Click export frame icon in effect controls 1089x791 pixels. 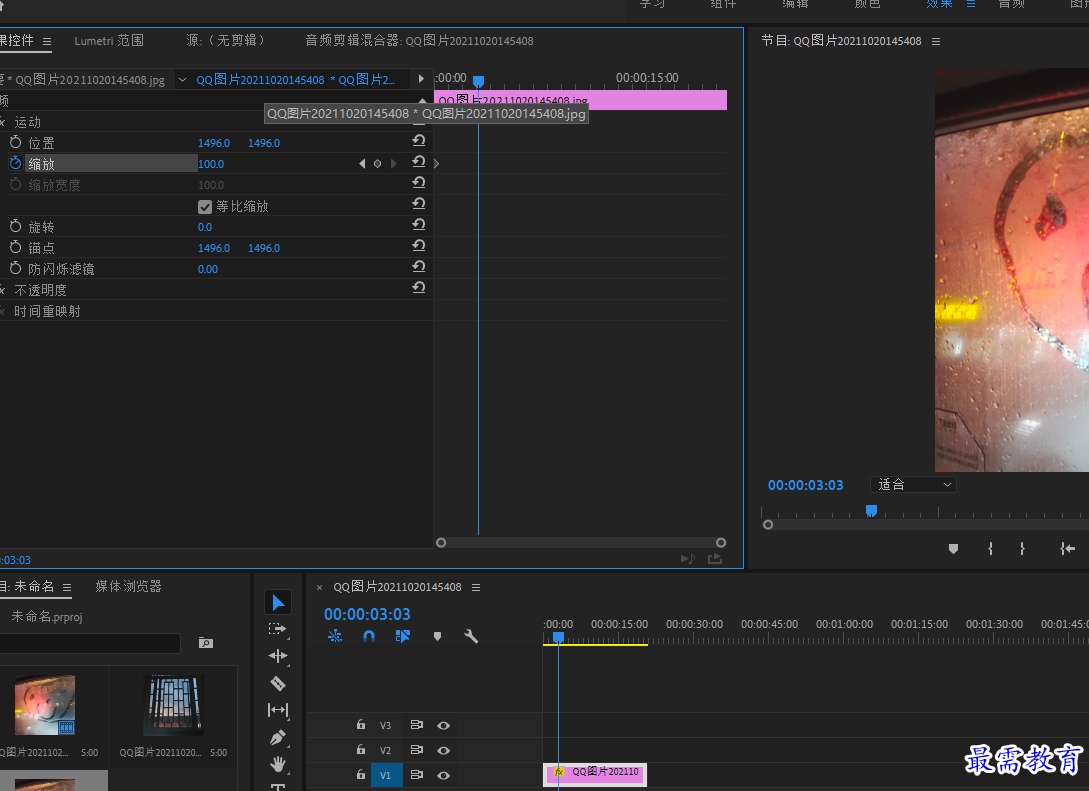(x=715, y=558)
